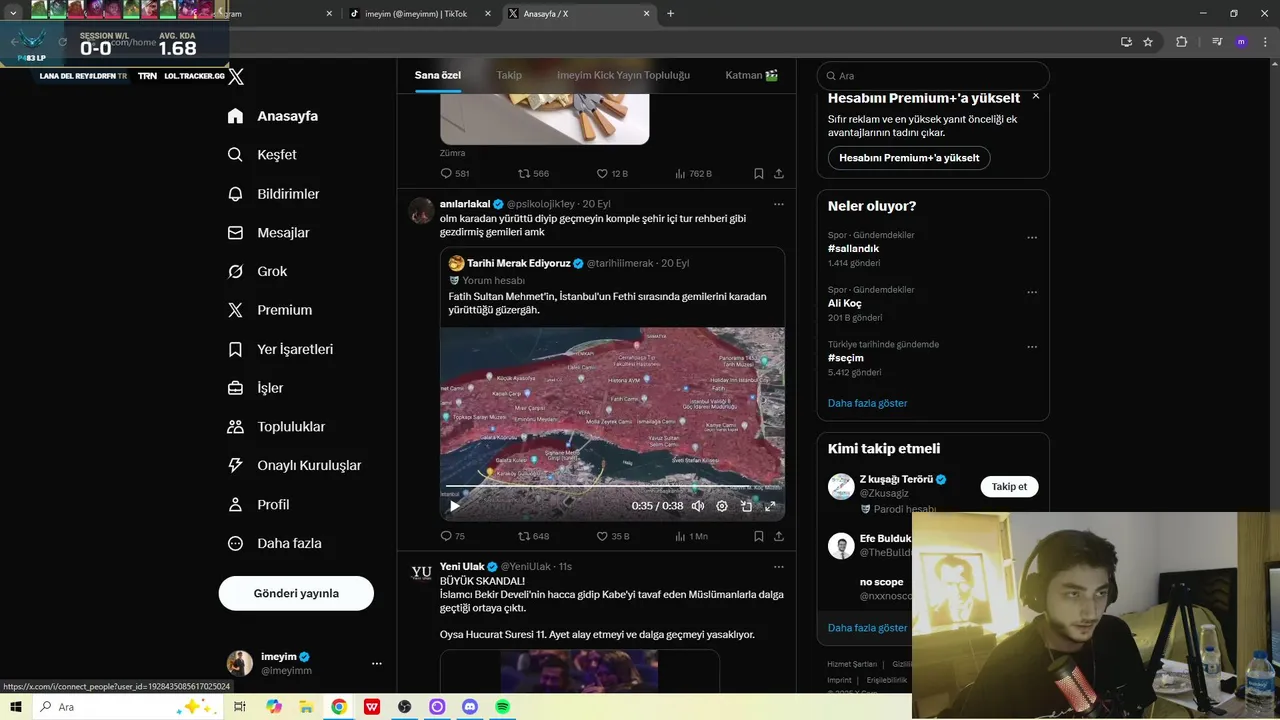The width and height of the screenshot is (1280, 720).
Task: Open video in picture-in-picture mode
Action: (746, 506)
